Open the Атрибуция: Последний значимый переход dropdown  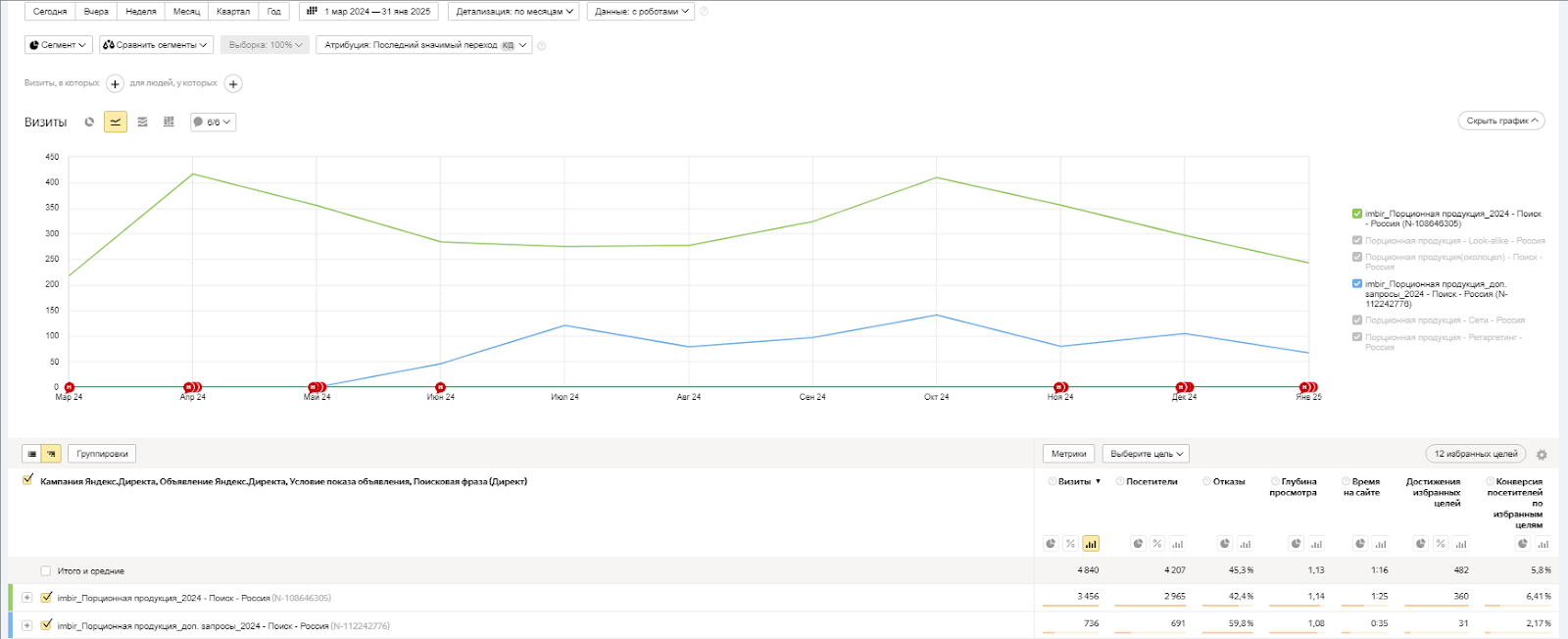pyautogui.click(x=424, y=45)
